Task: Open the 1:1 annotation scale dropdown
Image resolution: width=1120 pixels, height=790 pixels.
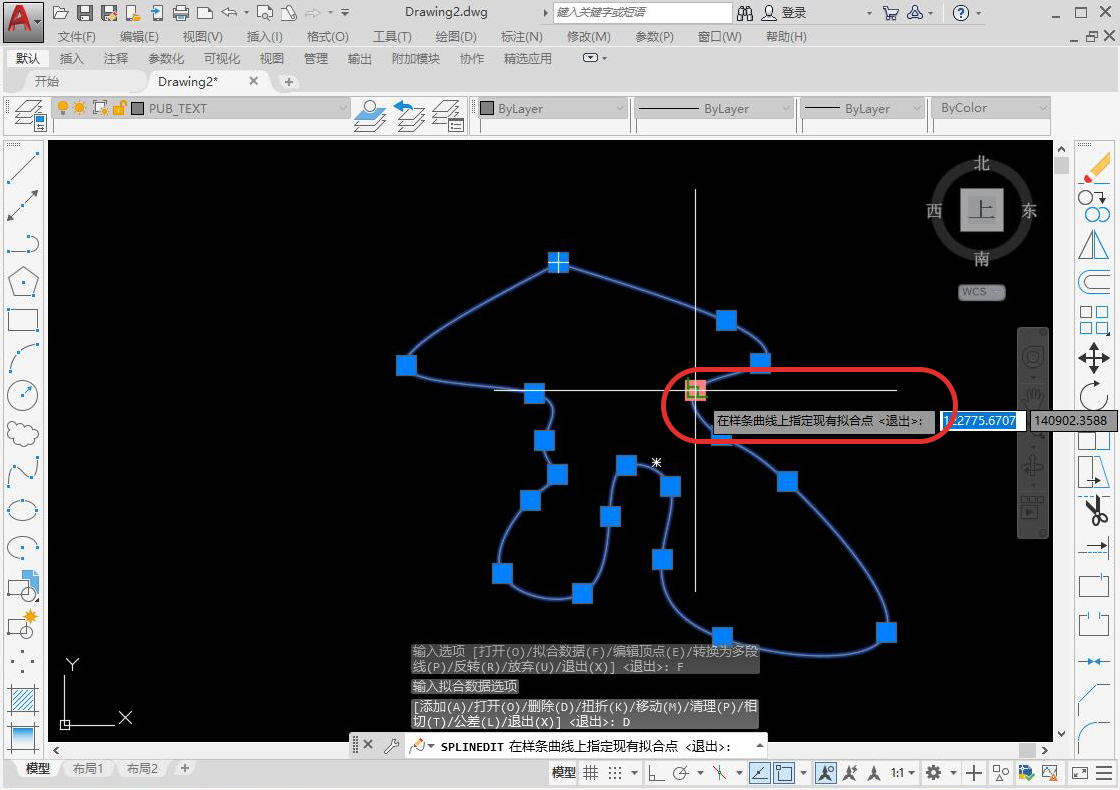Action: [x=902, y=772]
